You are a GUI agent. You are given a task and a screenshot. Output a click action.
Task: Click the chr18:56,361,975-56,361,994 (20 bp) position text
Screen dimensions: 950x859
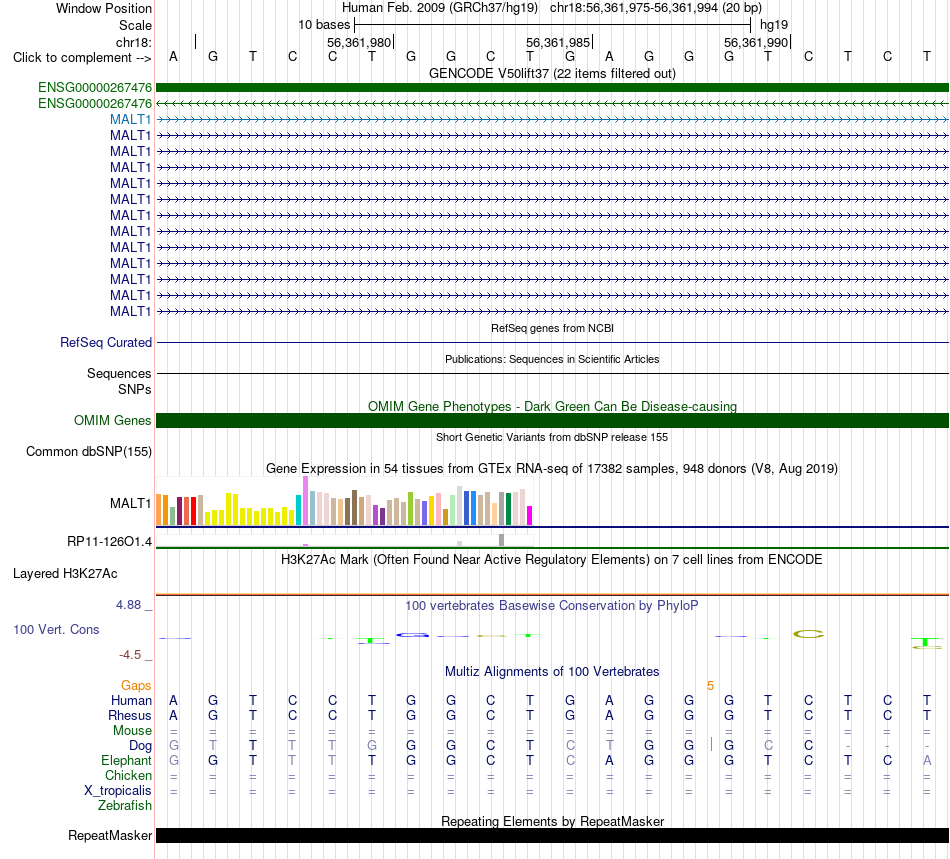(x=656, y=8)
